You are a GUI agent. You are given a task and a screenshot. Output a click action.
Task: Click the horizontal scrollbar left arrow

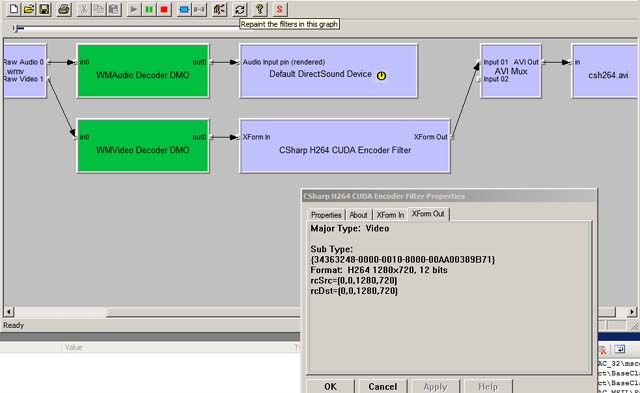(x=9, y=312)
